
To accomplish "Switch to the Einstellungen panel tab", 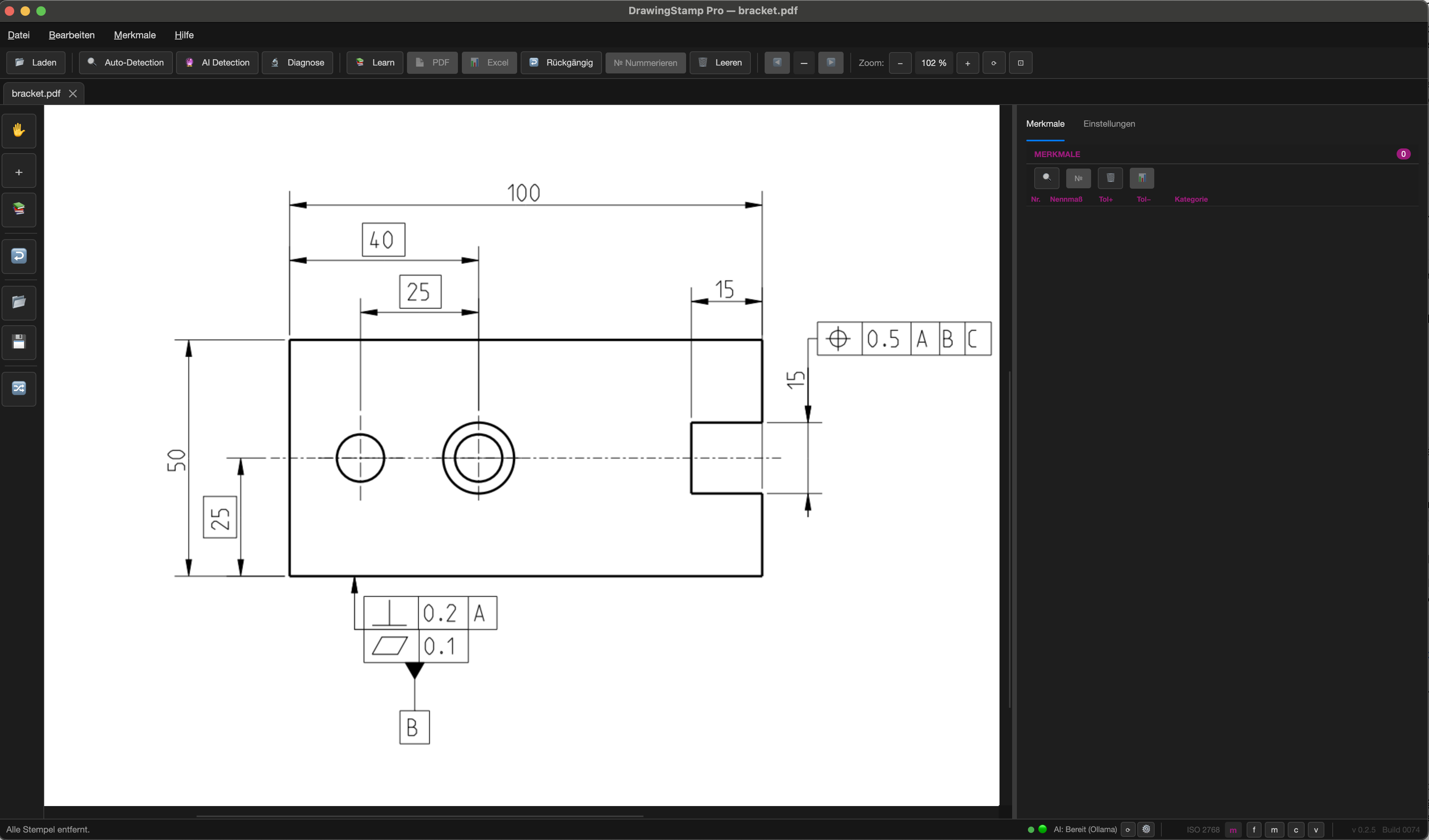I will tap(1108, 124).
